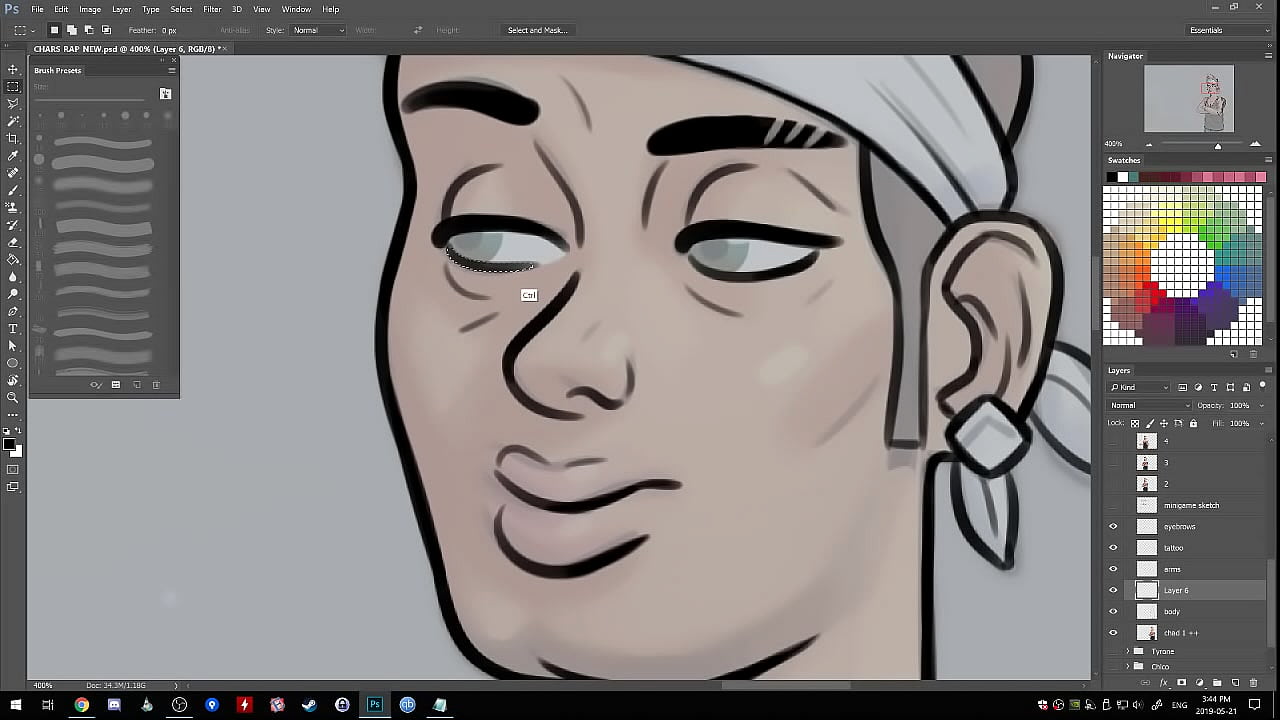Select the Brush tool in toolbar

13,190
